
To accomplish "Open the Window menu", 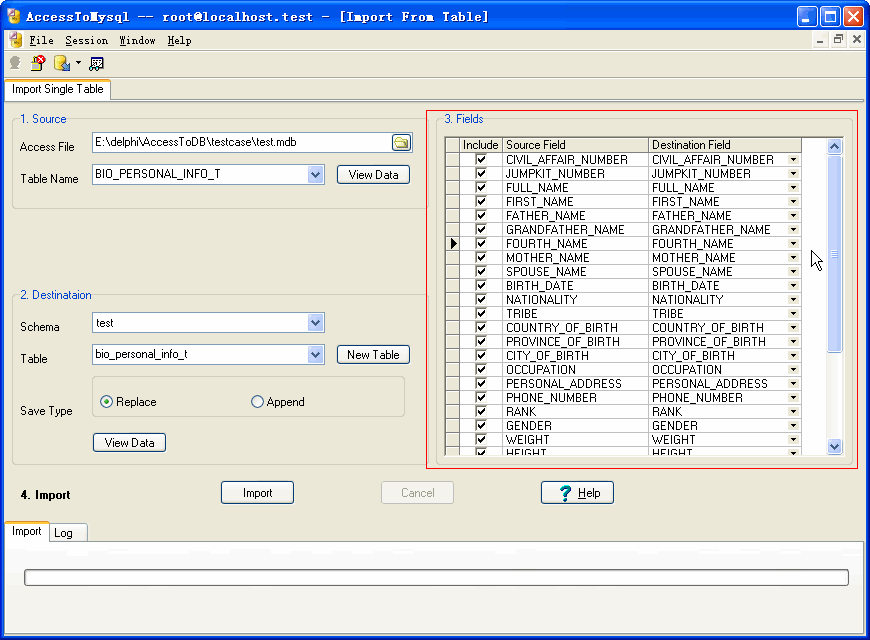I will (137, 41).
